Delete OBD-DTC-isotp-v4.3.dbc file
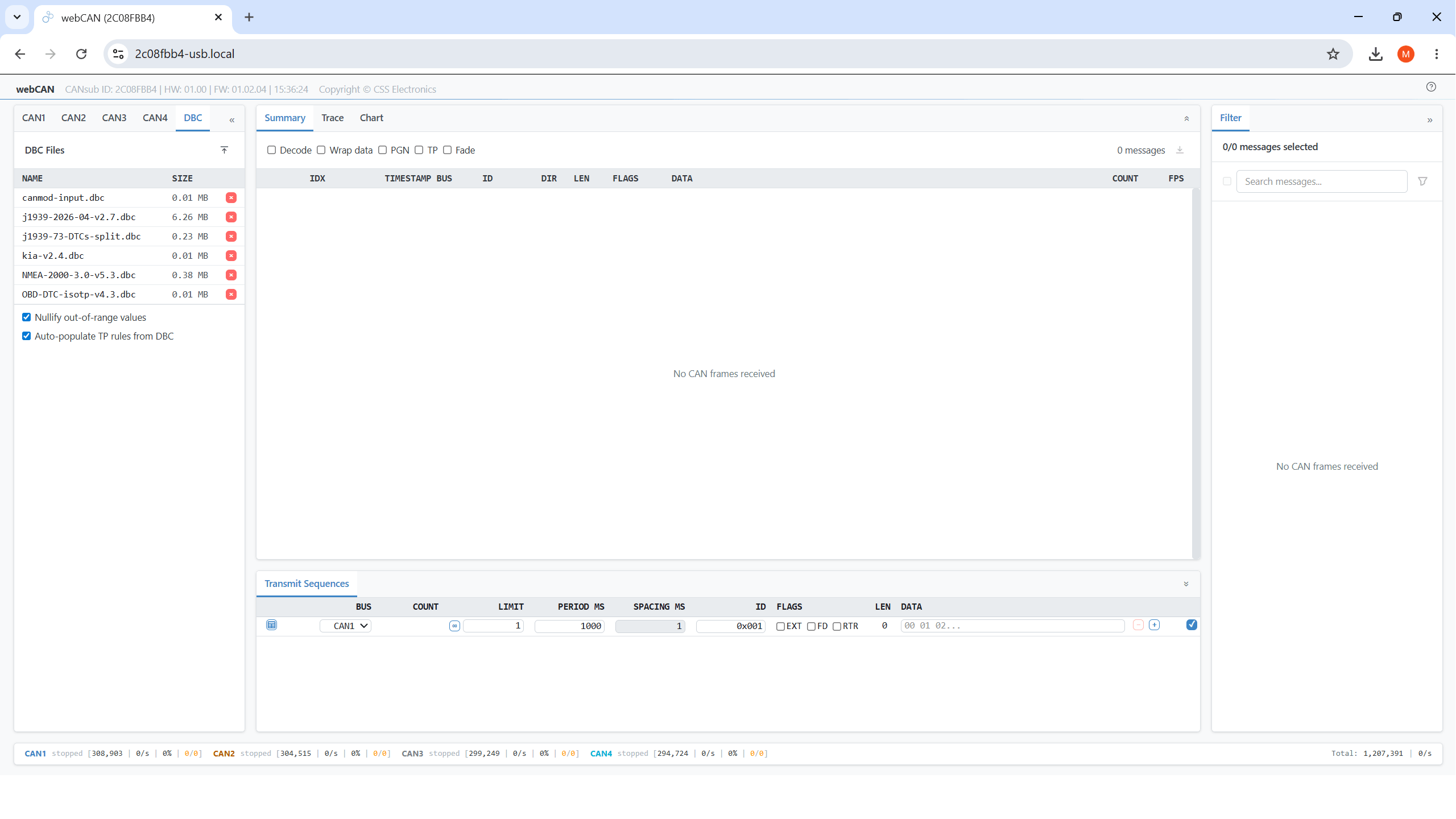The image size is (1456, 819). (x=231, y=294)
